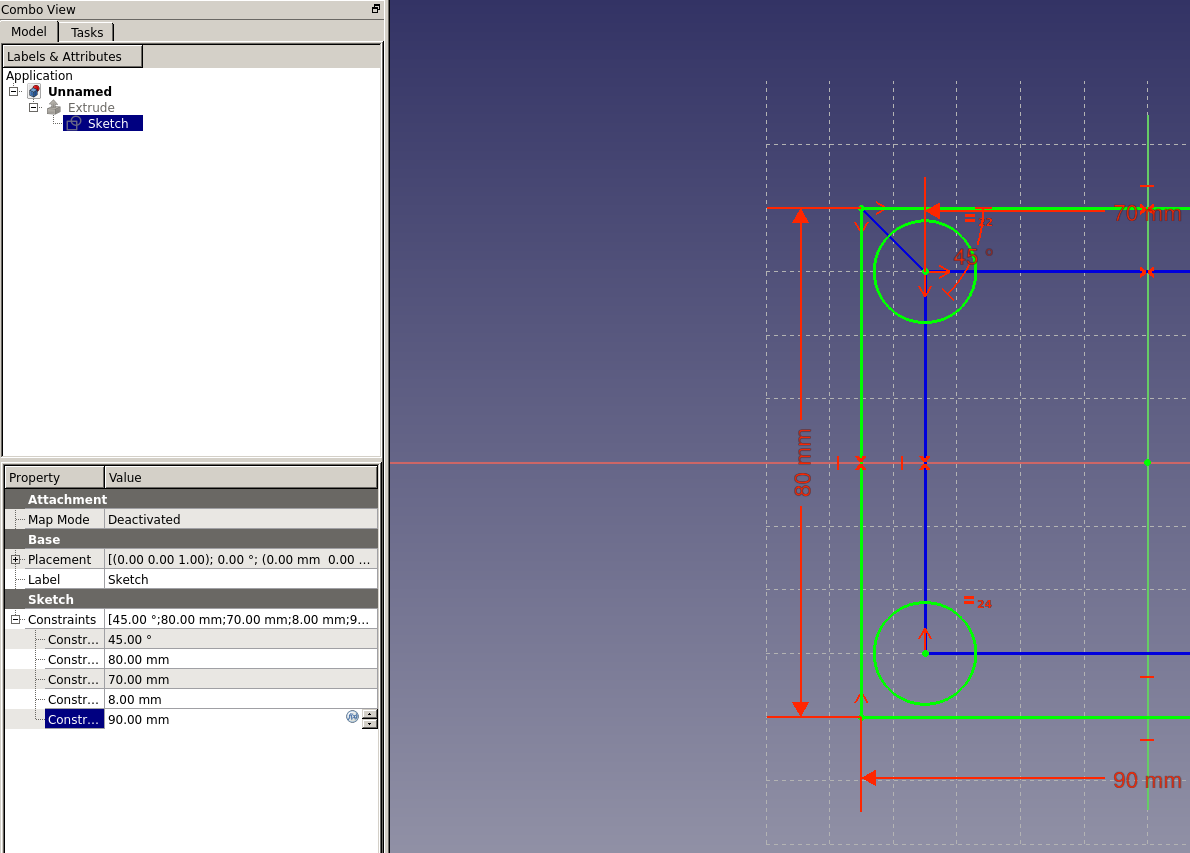Select the Extrude item in the tree
Image resolution: width=1190 pixels, height=853 pixels.
coord(91,108)
